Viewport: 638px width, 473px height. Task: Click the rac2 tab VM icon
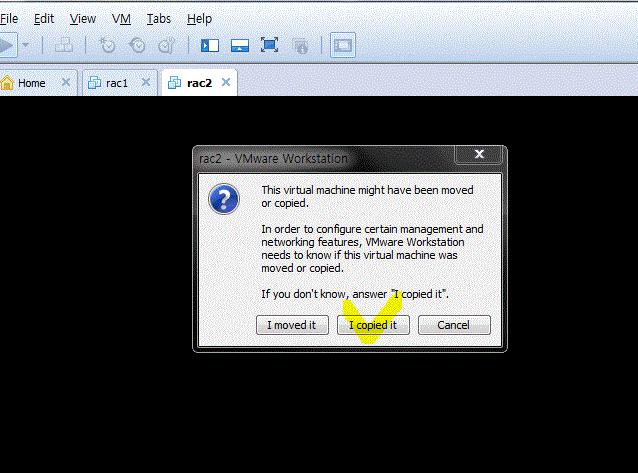[174, 83]
